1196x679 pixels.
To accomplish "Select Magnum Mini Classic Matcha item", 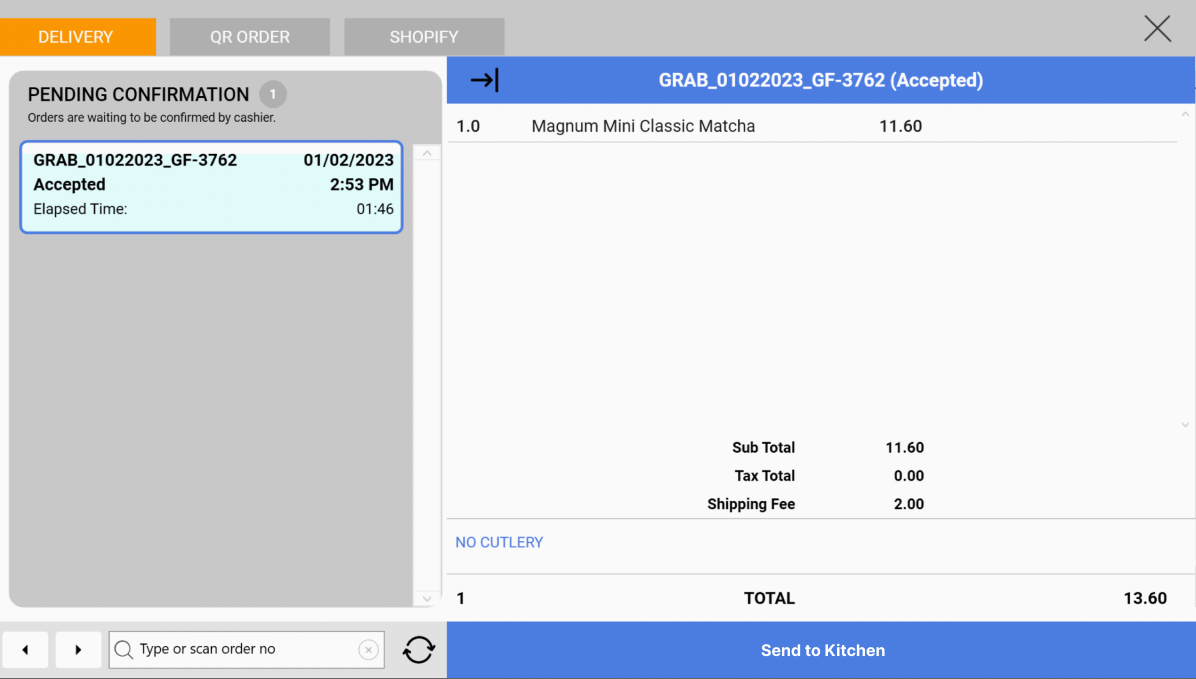I will [643, 126].
